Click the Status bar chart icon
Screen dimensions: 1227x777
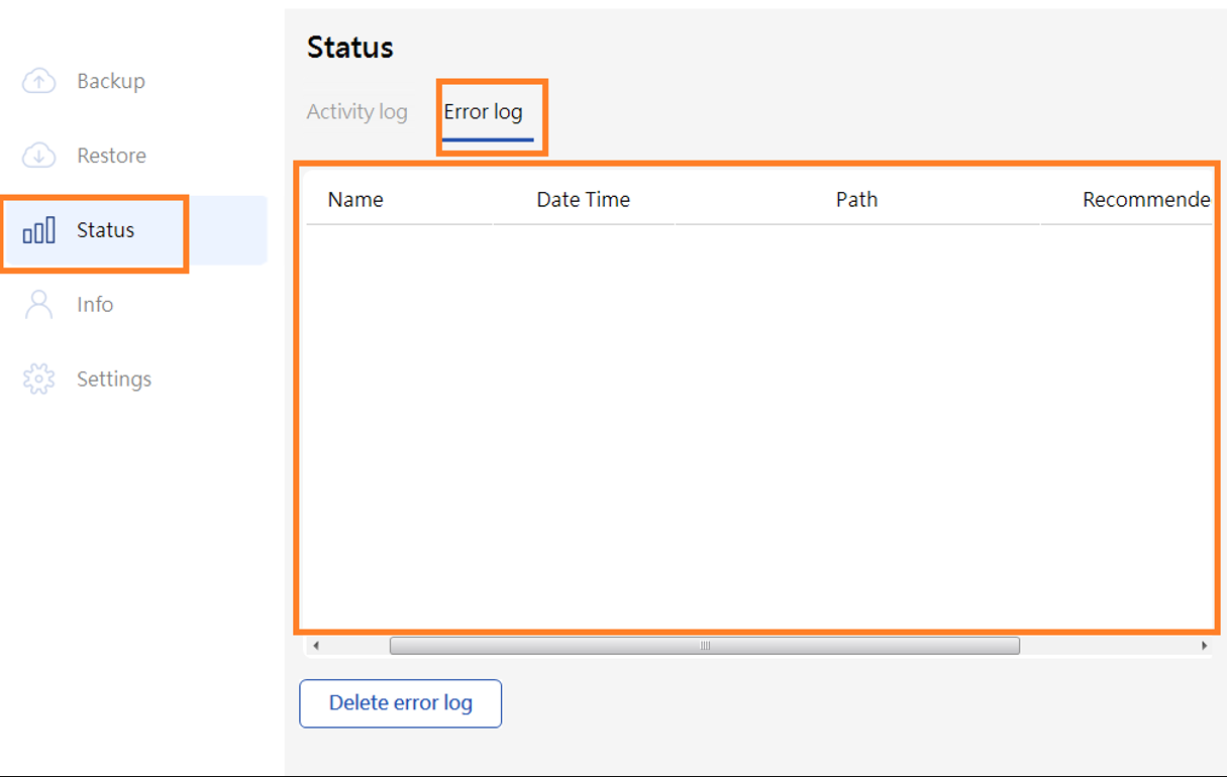click(x=39, y=231)
